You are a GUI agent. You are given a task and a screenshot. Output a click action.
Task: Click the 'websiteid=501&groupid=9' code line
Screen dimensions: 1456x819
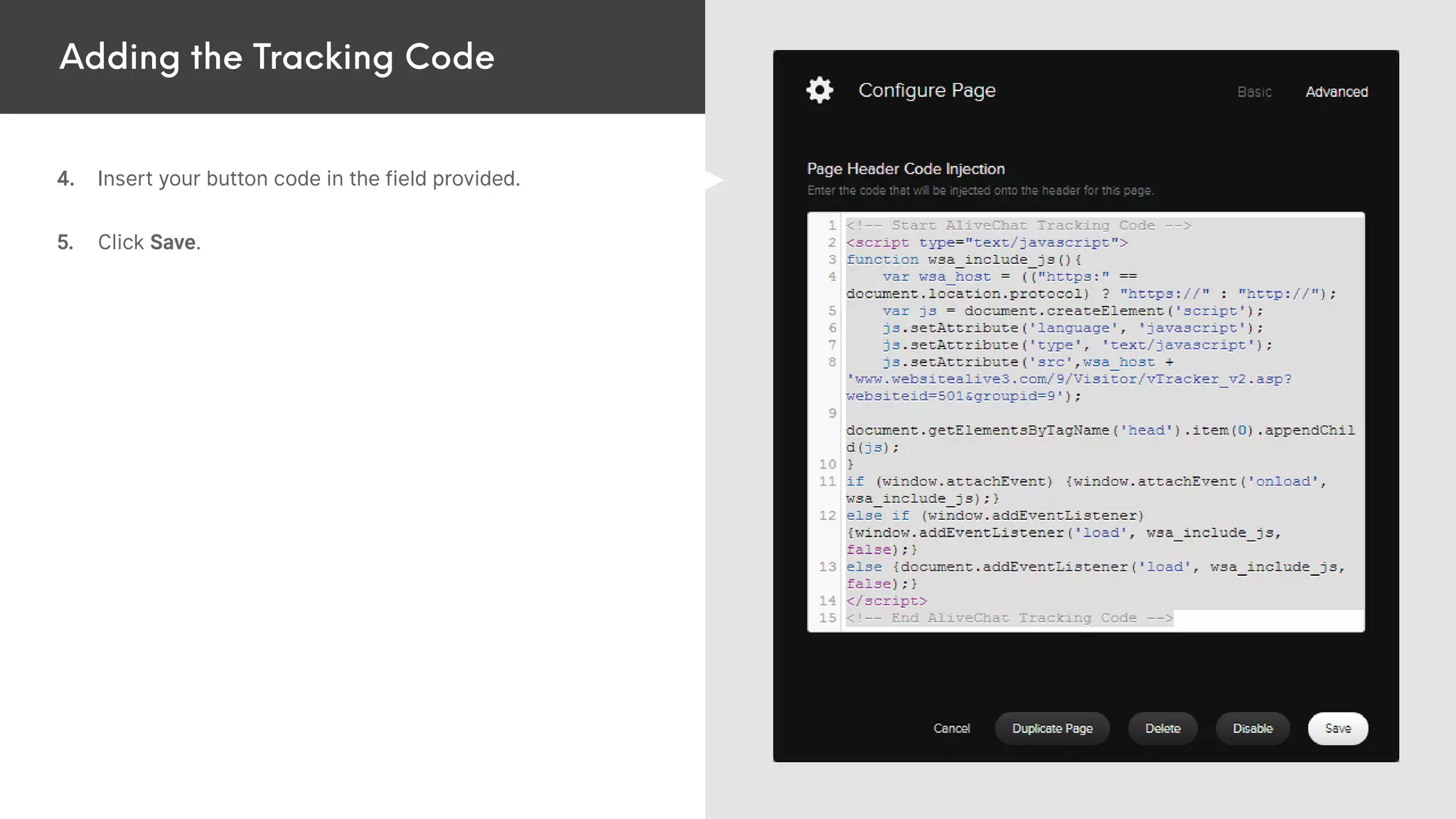pos(963,396)
